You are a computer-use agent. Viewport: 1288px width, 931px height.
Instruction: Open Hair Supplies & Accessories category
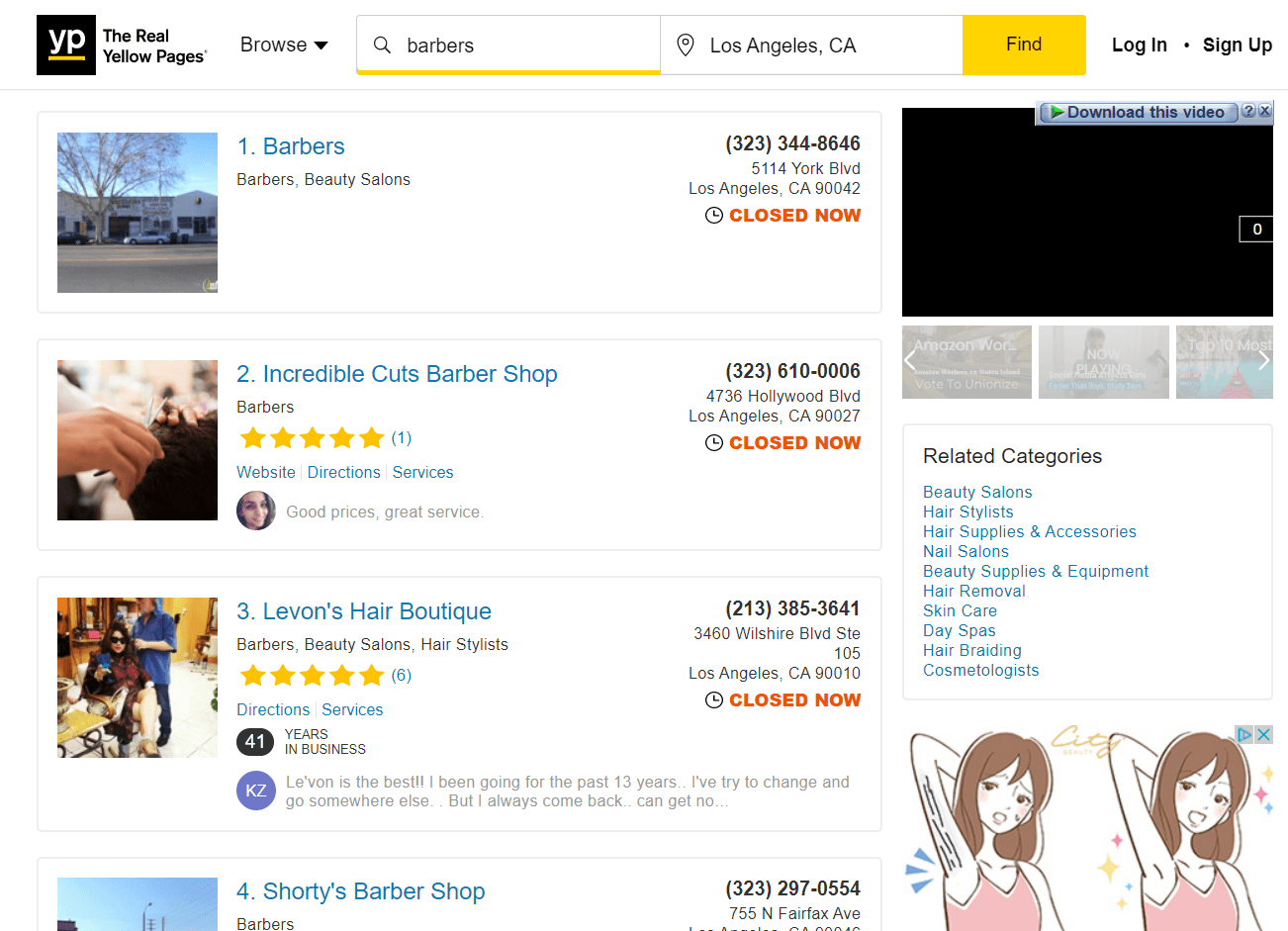coord(1030,531)
